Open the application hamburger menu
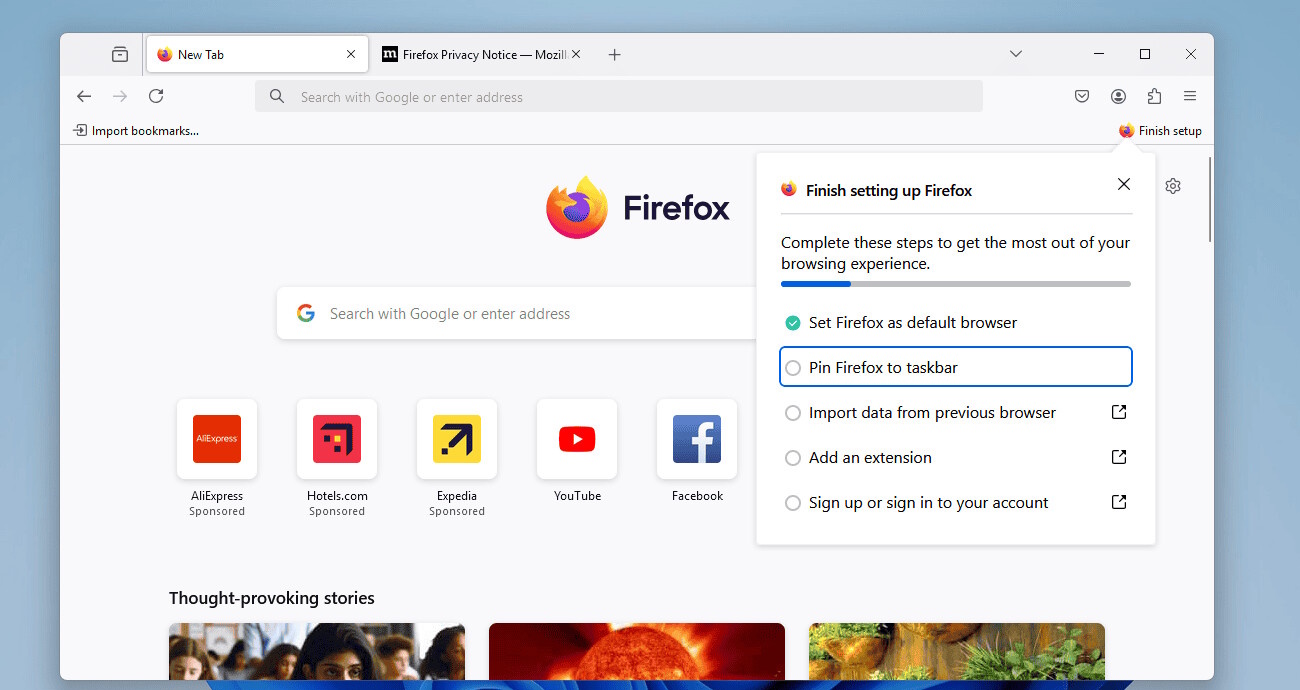 [x=1190, y=96]
